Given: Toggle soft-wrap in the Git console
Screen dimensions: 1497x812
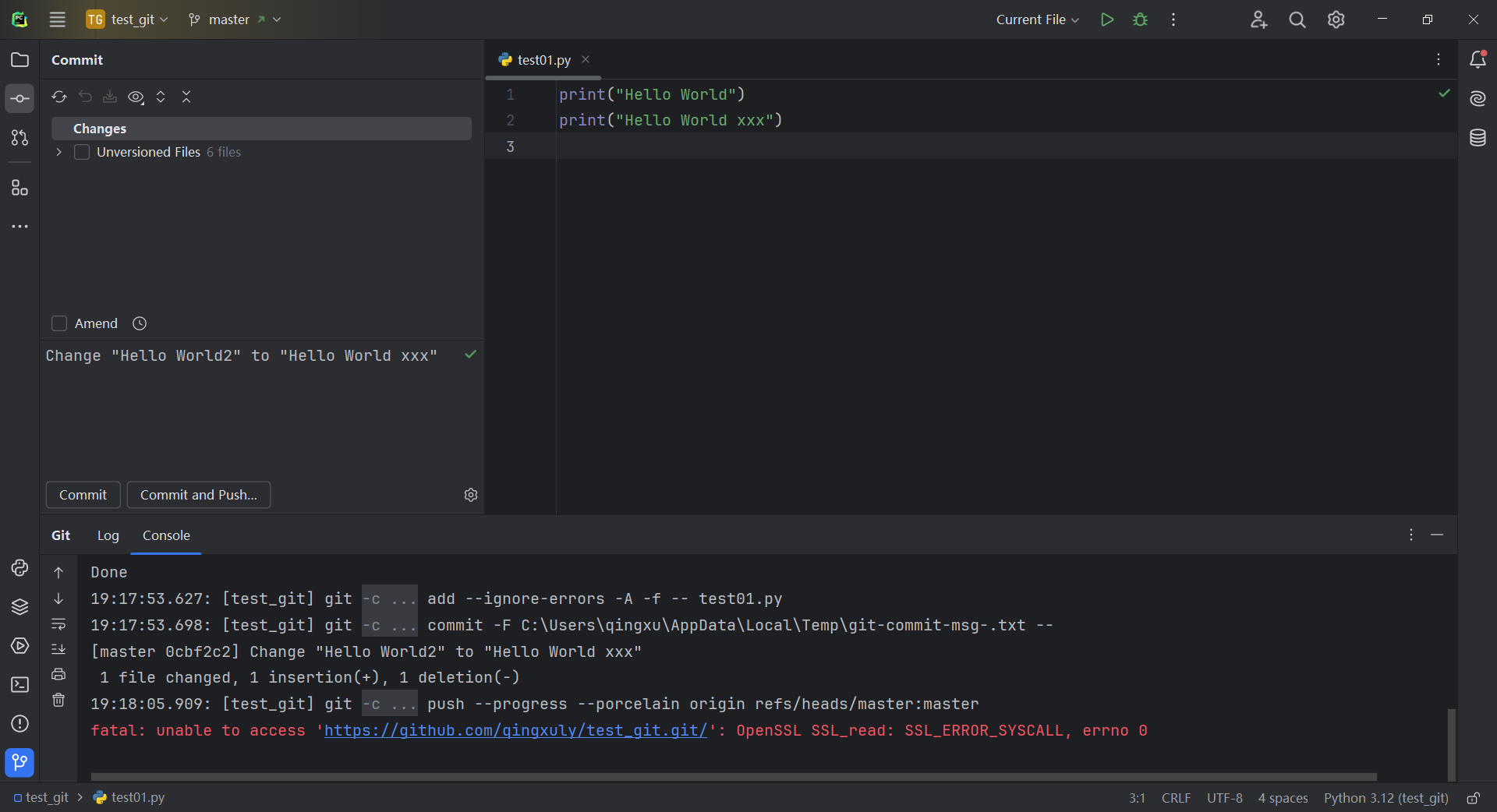Looking at the screenshot, I should click(x=58, y=624).
